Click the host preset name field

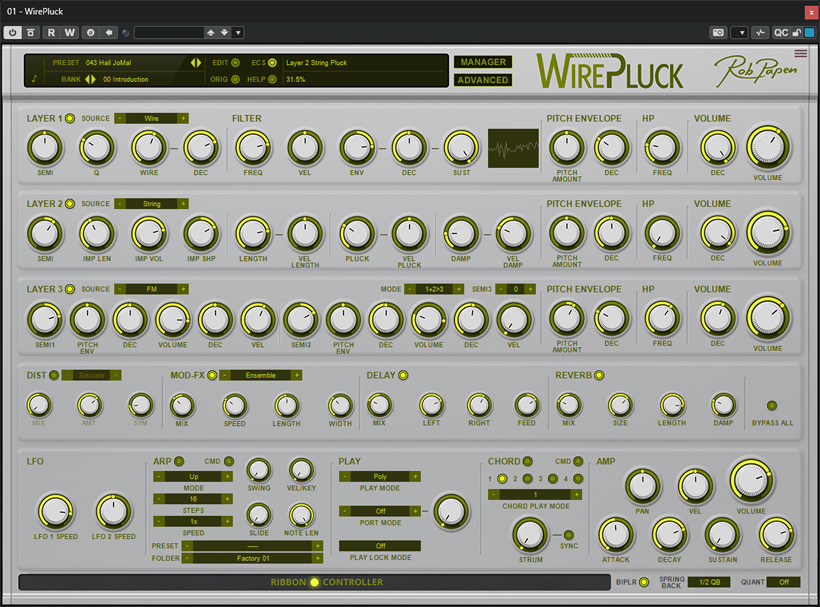coord(169,32)
